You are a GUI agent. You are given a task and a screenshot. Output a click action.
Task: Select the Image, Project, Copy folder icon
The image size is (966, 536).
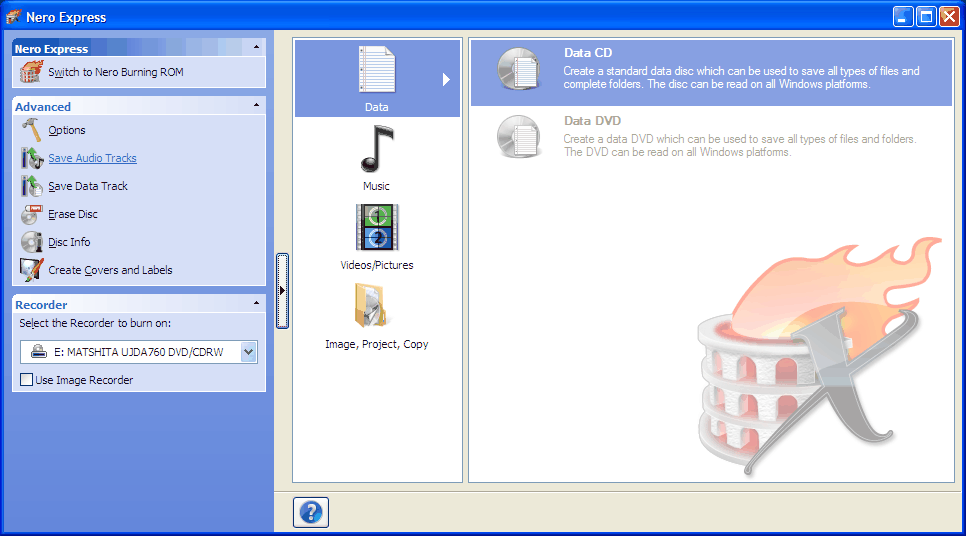pos(371,306)
